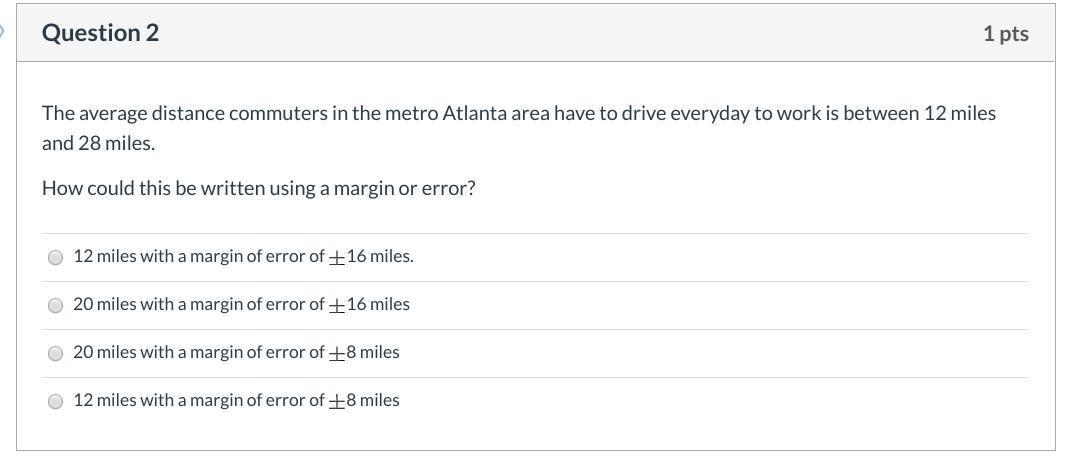Select radio for 20 miles ±16 miles
This screenshot has width=1078, height=464.
pos(55,306)
